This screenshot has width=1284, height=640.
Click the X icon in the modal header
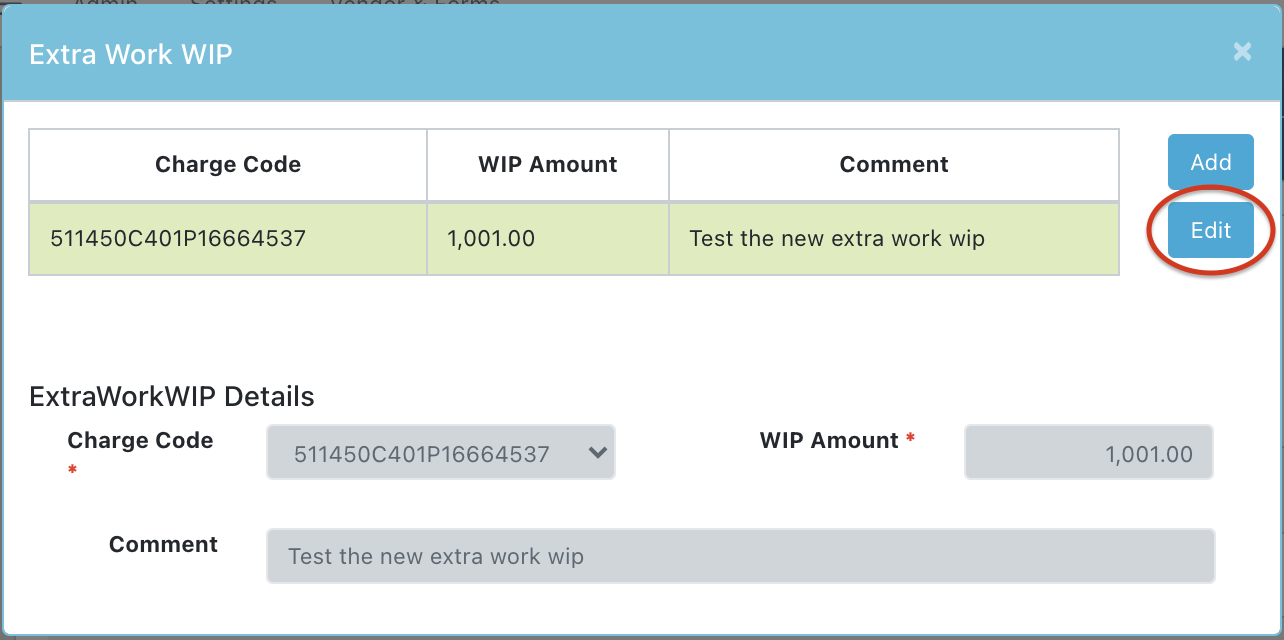tap(1242, 51)
